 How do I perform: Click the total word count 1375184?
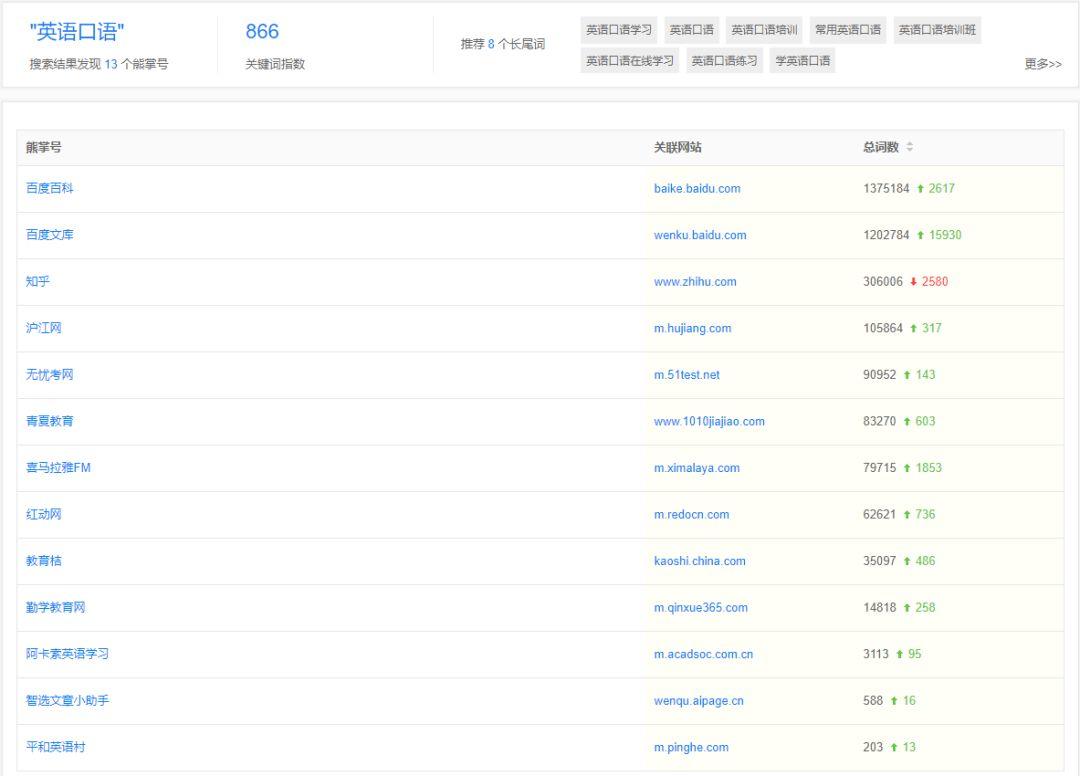point(886,188)
